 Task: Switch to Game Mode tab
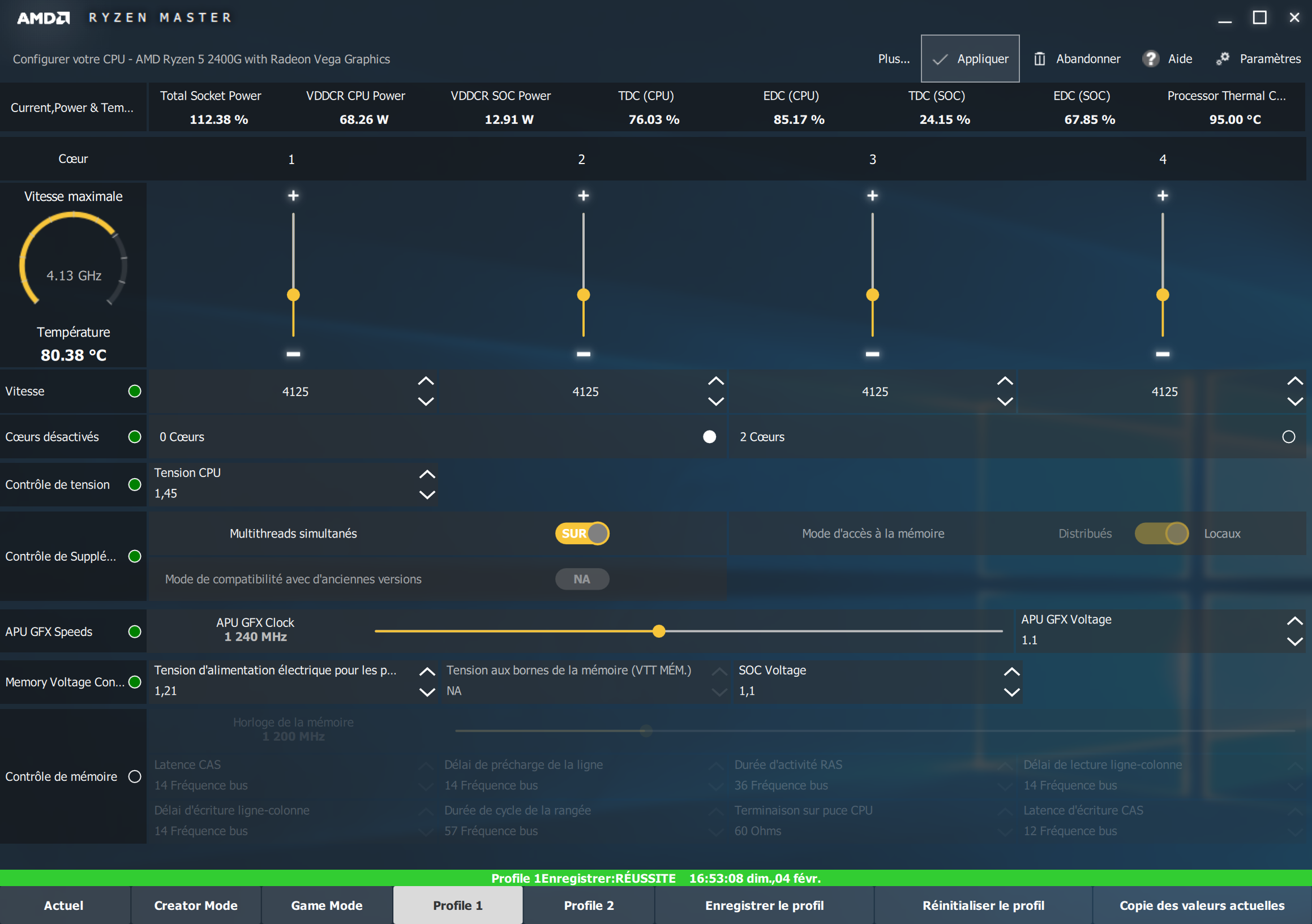(327, 905)
